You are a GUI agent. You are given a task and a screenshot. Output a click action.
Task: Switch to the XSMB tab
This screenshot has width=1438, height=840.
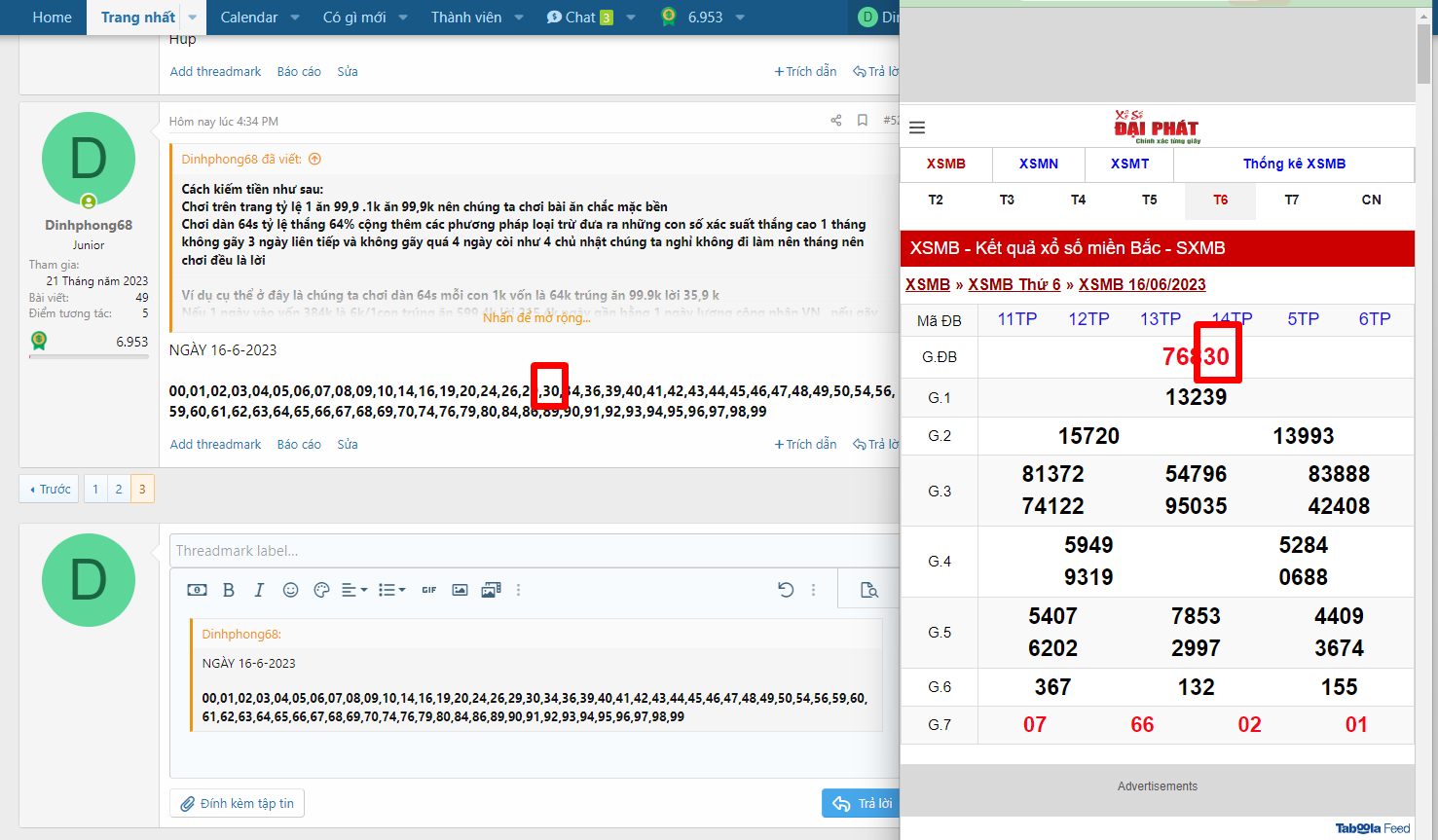pyautogui.click(x=946, y=164)
